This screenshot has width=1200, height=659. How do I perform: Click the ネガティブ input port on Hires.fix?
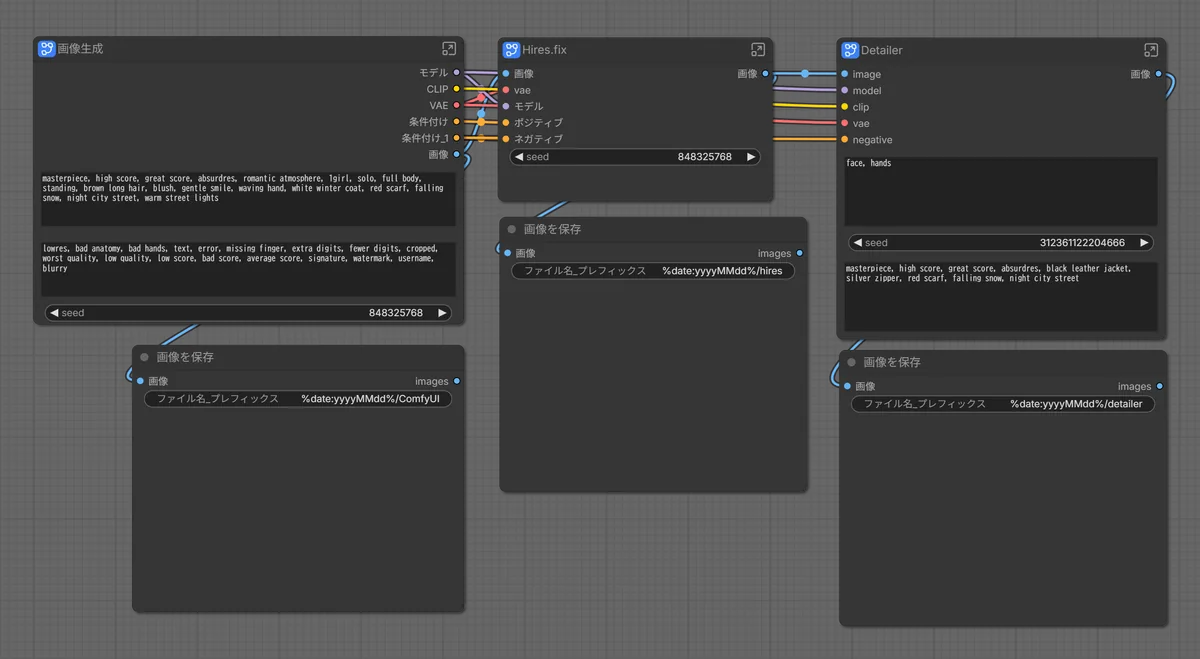click(506, 139)
